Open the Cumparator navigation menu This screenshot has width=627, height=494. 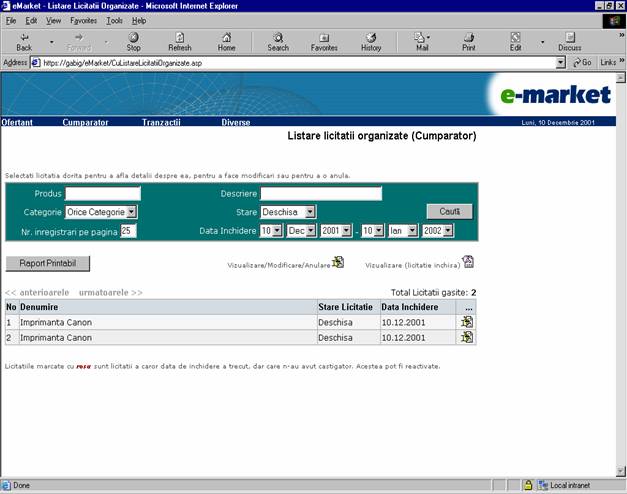pos(85,122)
